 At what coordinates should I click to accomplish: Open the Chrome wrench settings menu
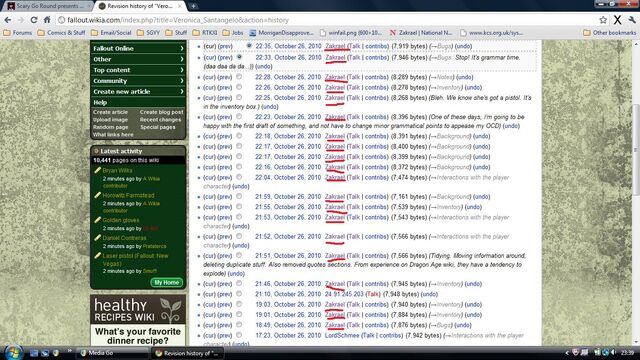coord(632,20)
